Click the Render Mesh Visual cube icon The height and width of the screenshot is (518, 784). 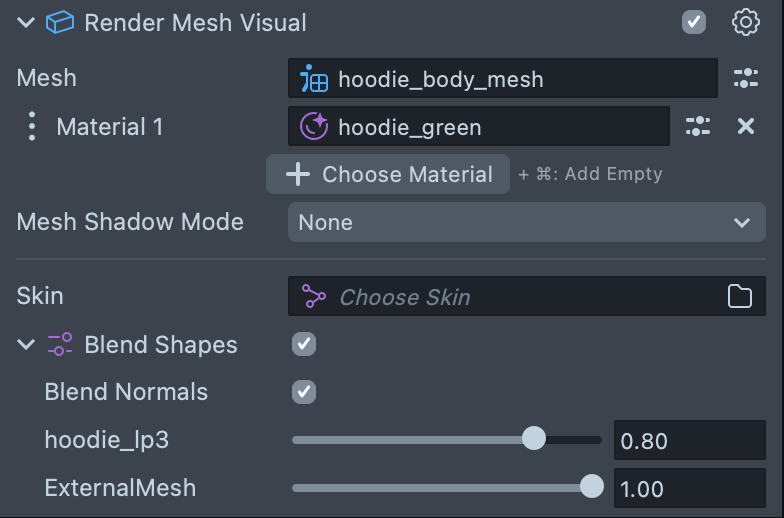[60, 22]
